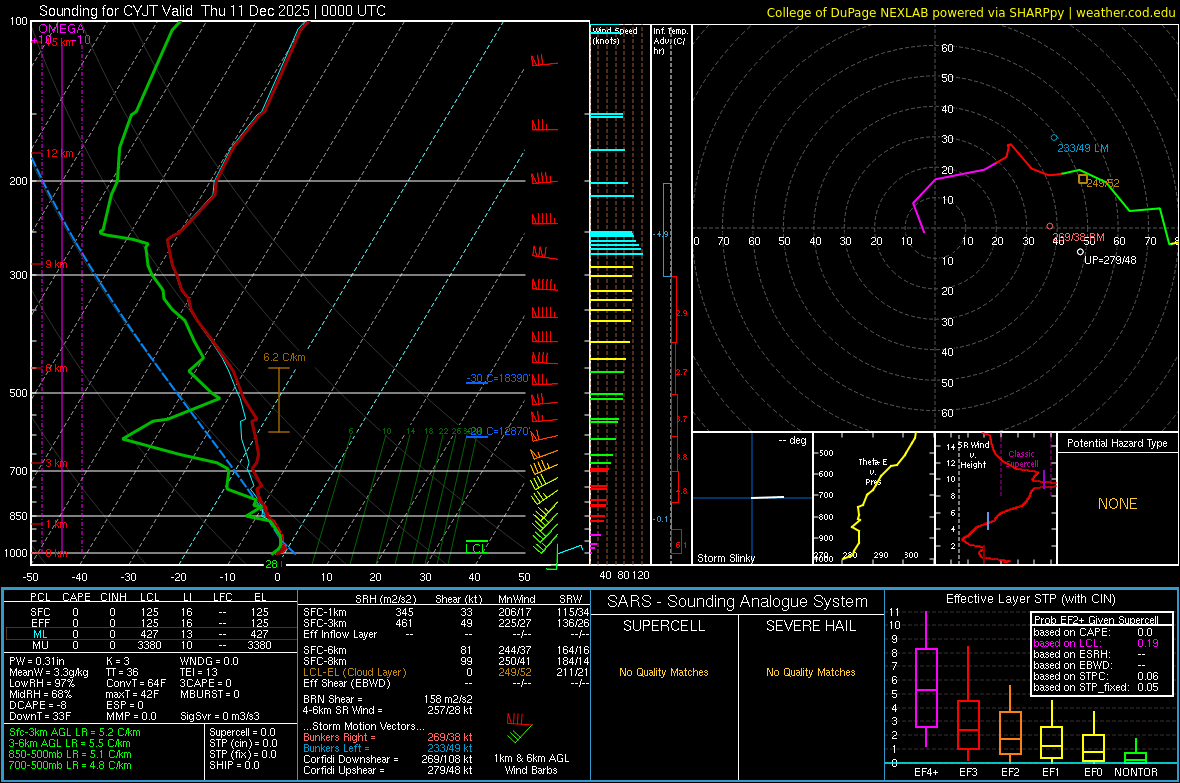
Task: Click the orange 6.2 C/km lapse rate bracket label
Action: coord(284,358)
